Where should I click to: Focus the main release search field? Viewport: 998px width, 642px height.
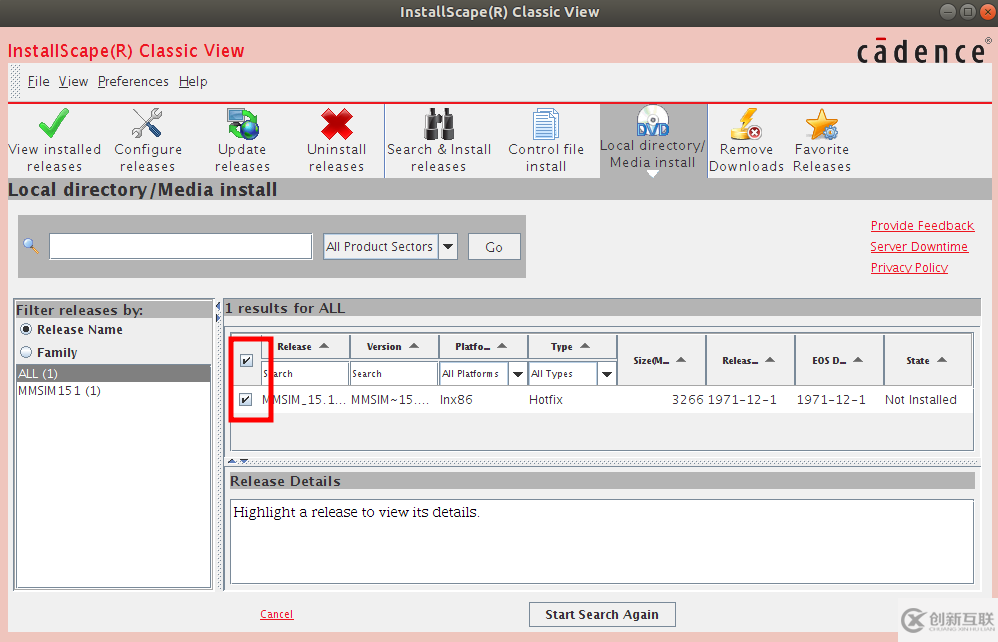coord(181,246)
